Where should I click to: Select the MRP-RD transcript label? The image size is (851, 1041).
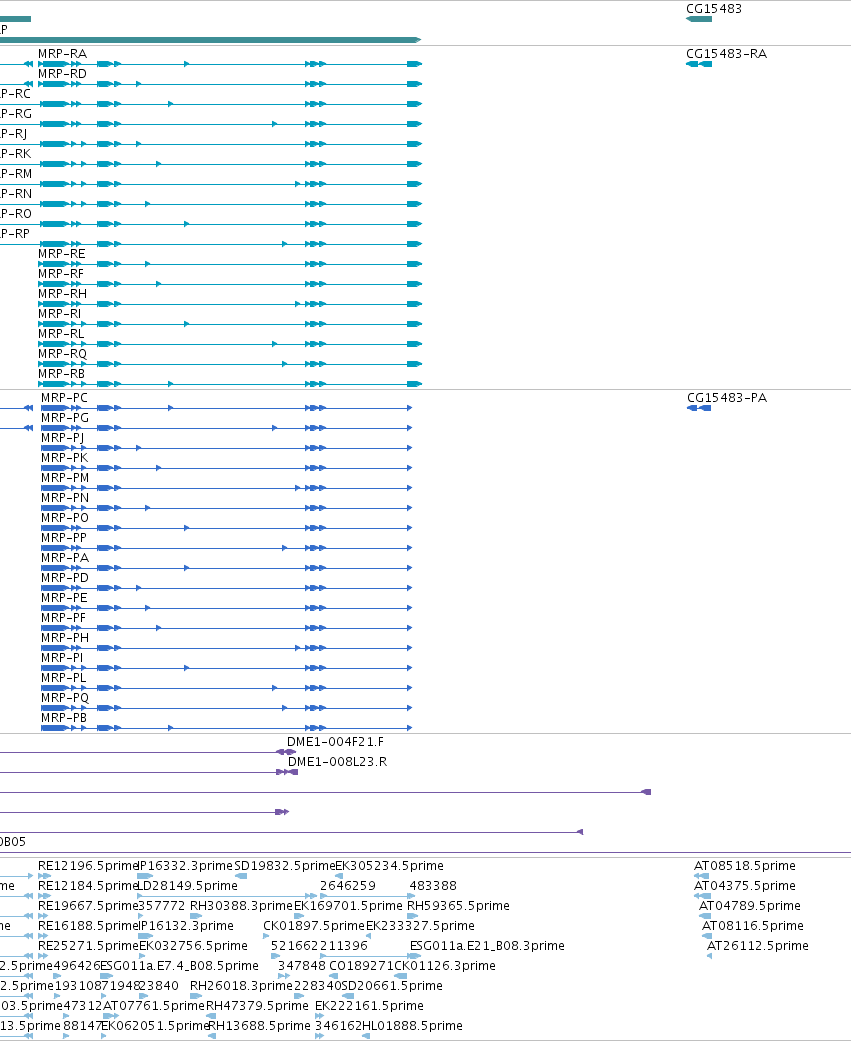click(62, 74)
